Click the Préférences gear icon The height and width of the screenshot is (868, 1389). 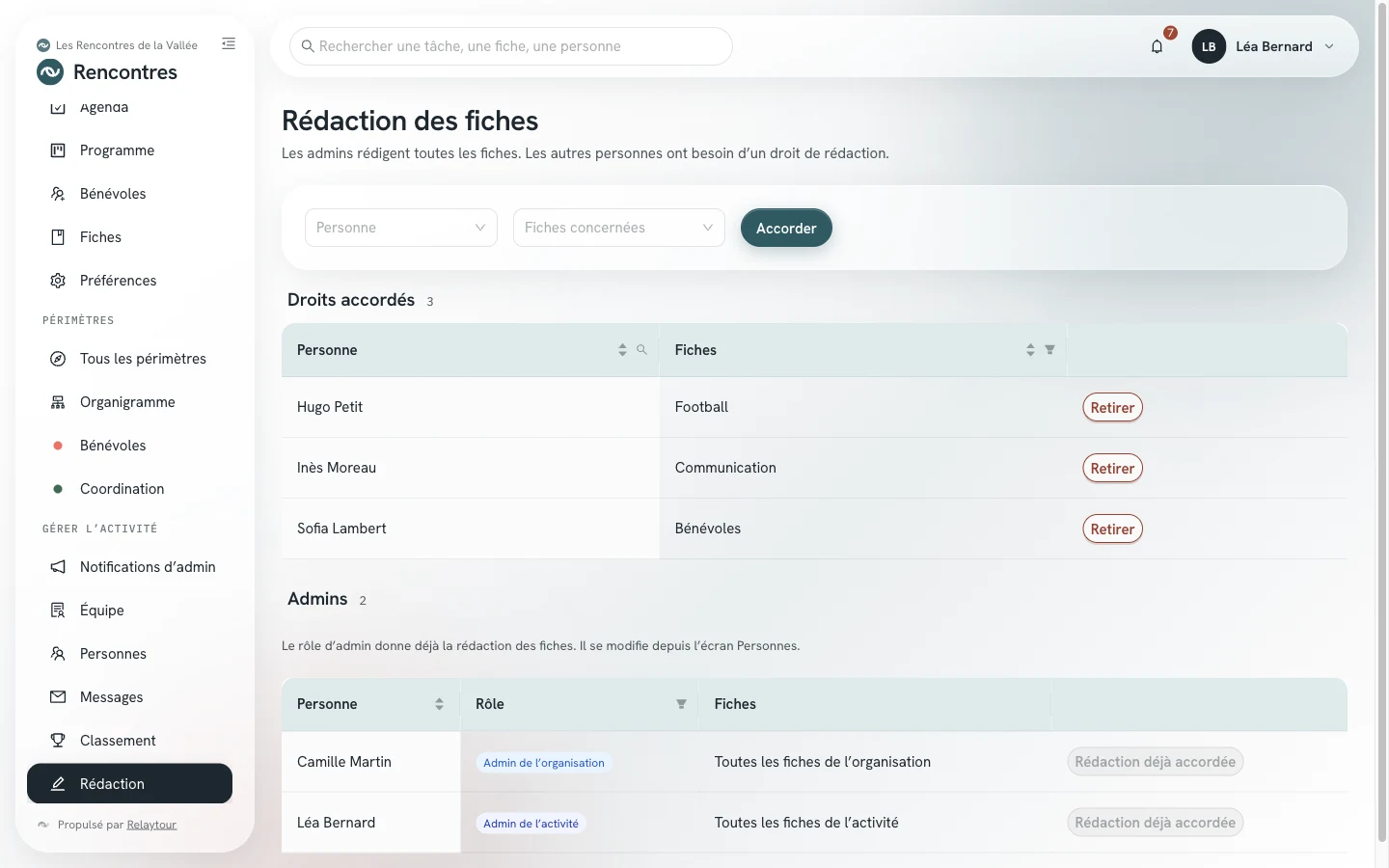(58, 281)
